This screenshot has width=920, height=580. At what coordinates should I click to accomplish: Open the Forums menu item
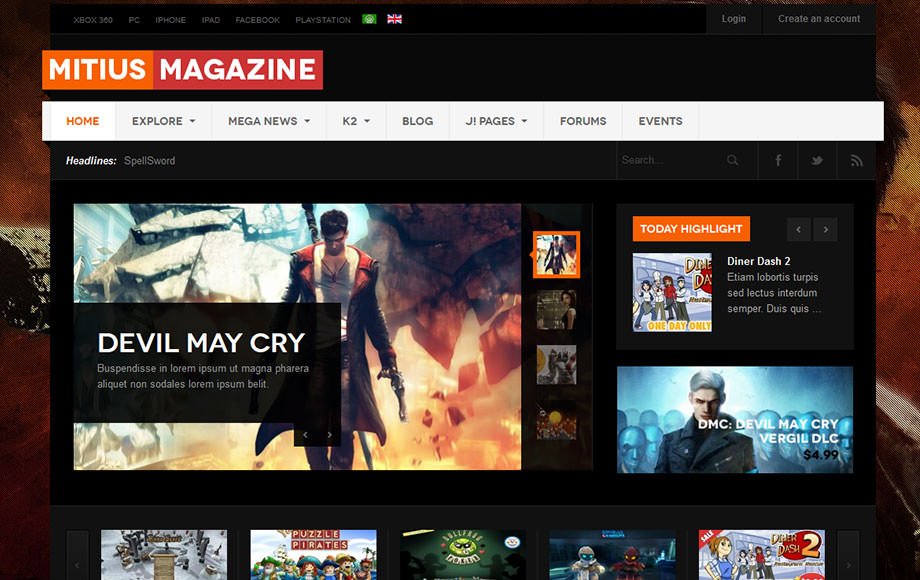point(583,121)
